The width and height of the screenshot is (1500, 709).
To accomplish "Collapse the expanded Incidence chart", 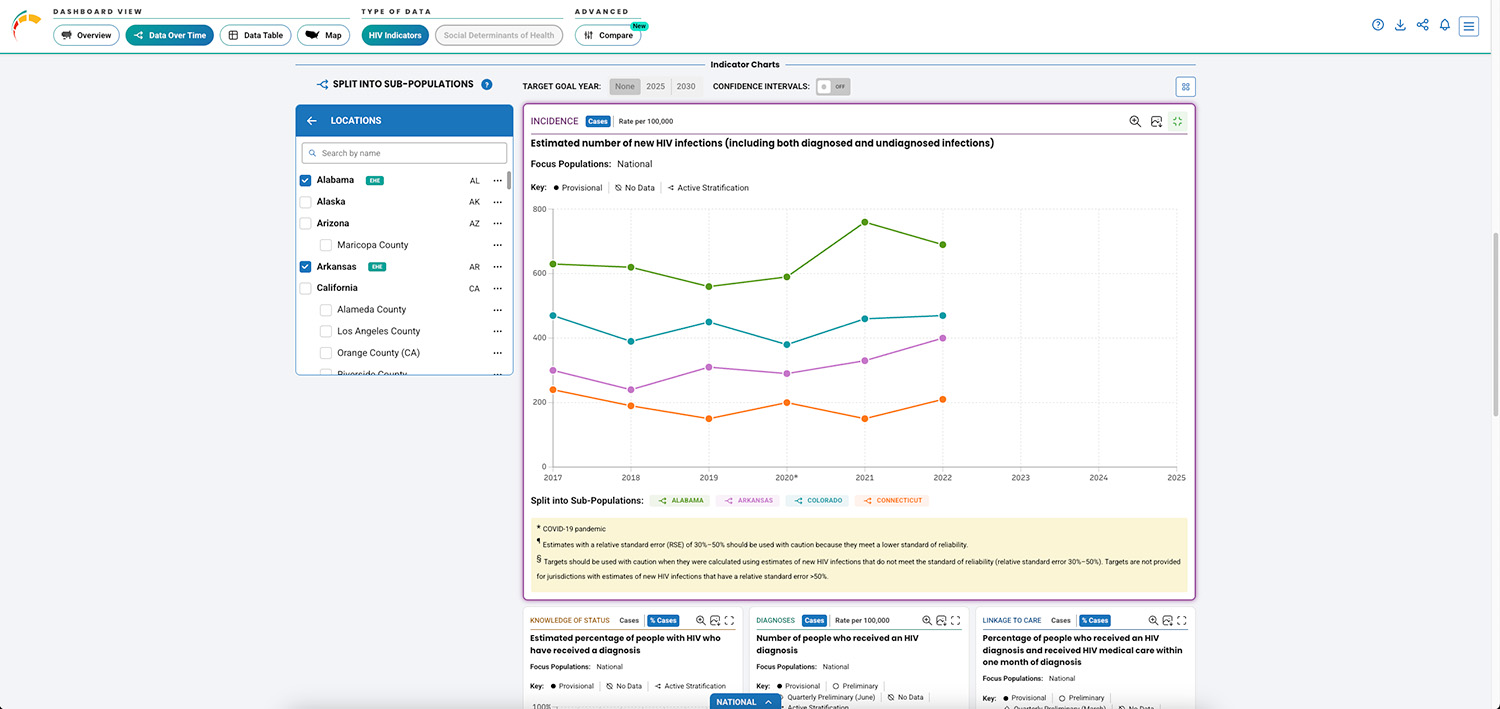I will [x=1178, y=121].
